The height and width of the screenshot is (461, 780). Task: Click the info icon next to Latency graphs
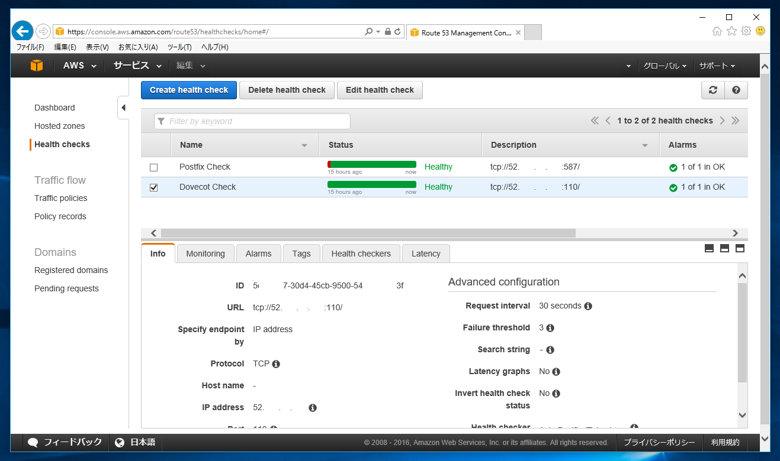coord(556,371)
